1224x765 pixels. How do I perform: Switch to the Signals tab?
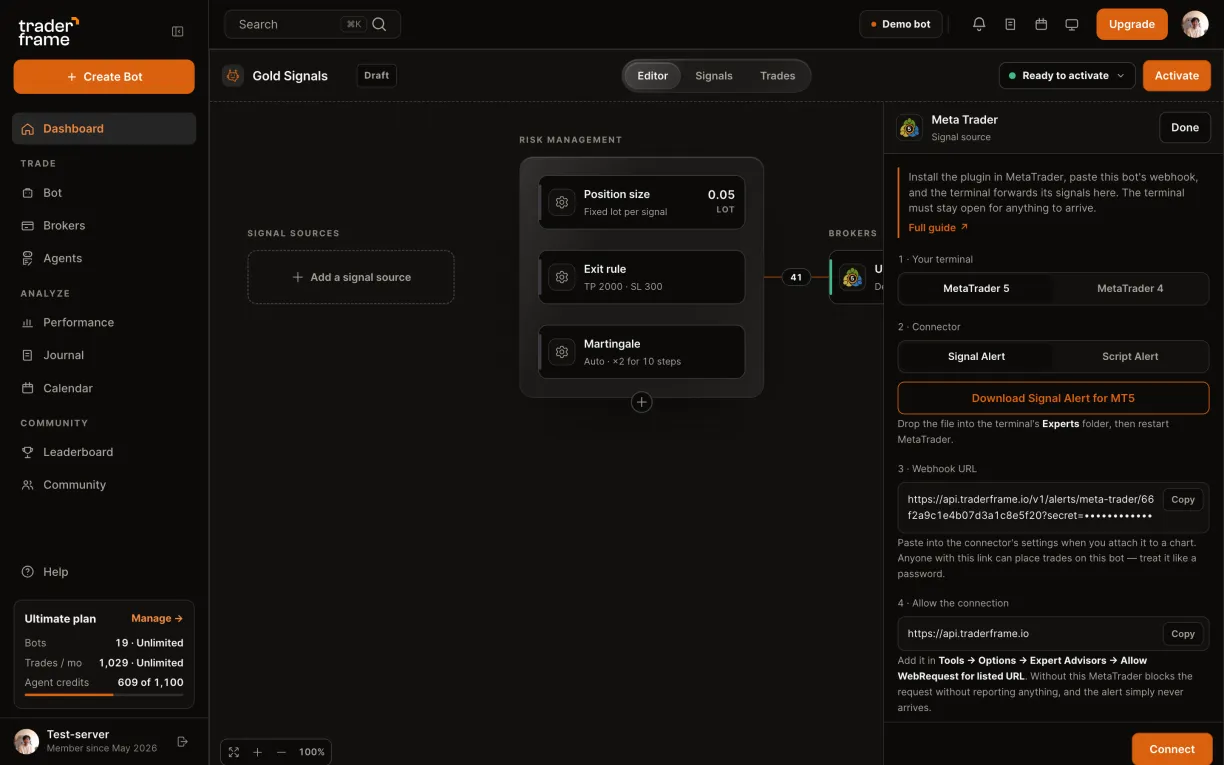[714, 76]
